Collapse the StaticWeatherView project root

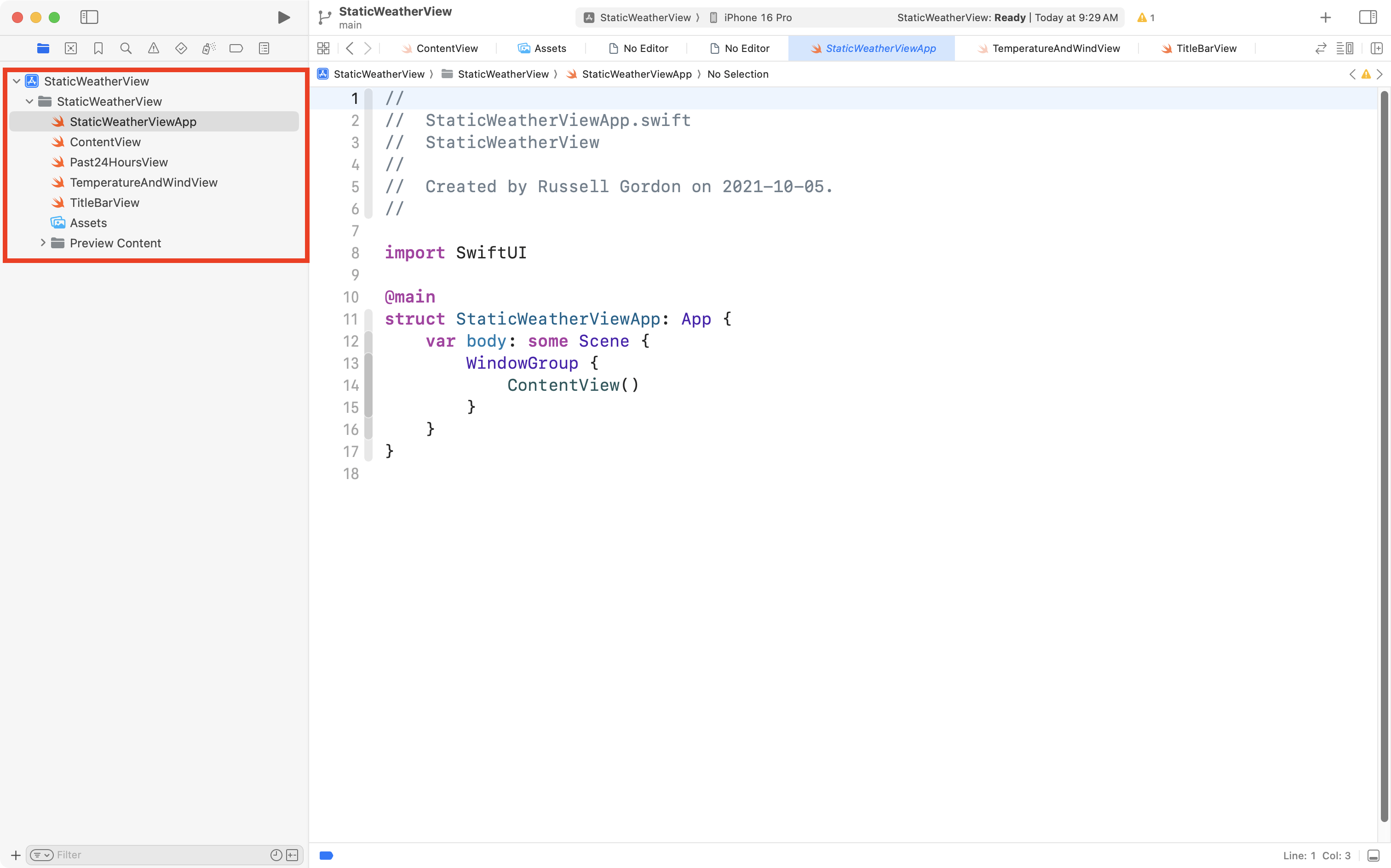click(x=17, y=81)
